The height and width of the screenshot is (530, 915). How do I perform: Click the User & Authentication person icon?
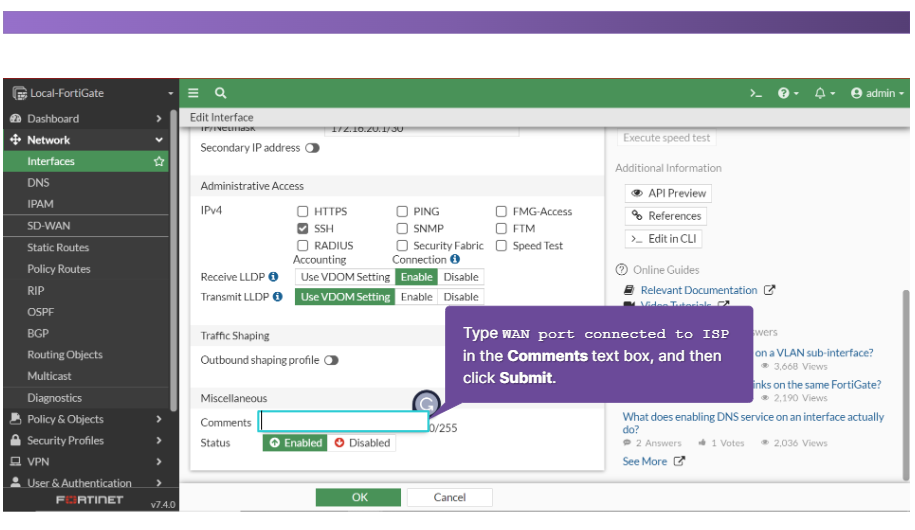click(x=16, y=482)
